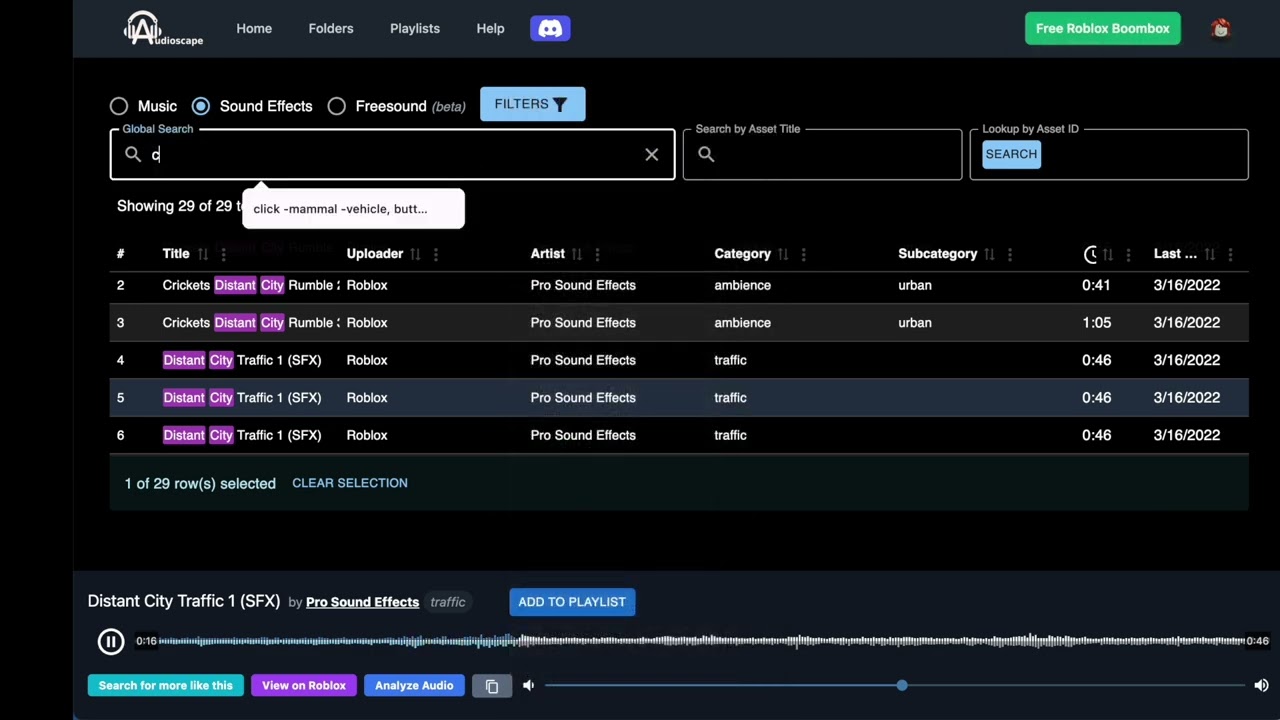The width and height of the screenshot is (1280, 720).
Task: Select the Freesound beta radio button
Action: [x=337, y=106]
